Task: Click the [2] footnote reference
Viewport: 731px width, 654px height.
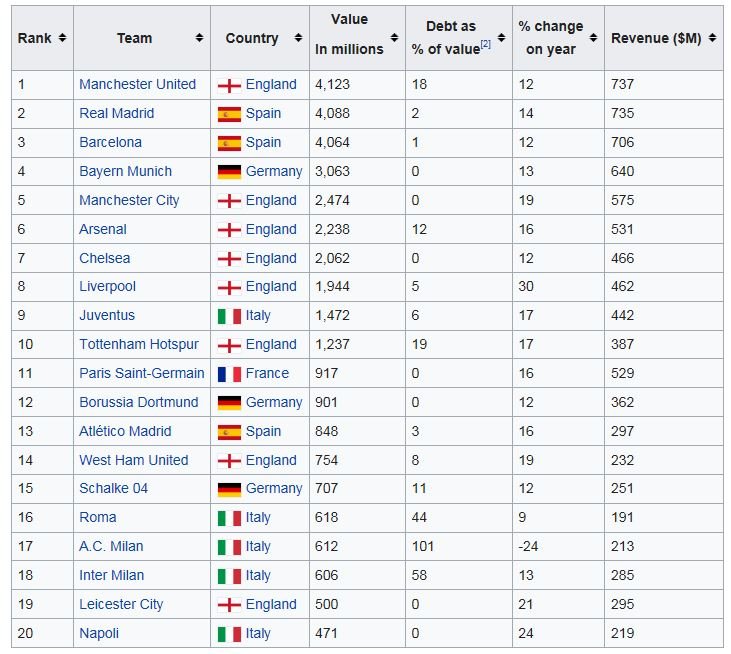Action: tap(486, 44)
